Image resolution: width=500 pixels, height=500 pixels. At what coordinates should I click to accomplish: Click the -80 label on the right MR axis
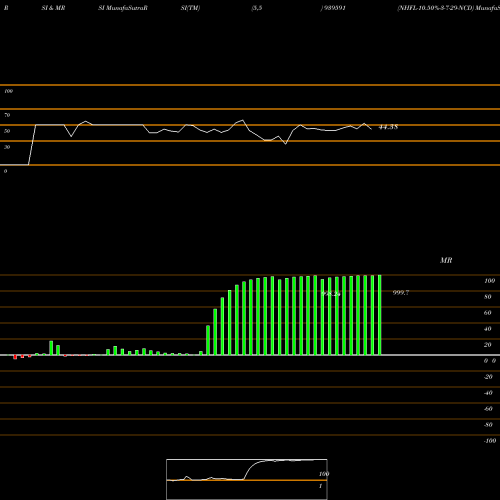click(488, 425)
